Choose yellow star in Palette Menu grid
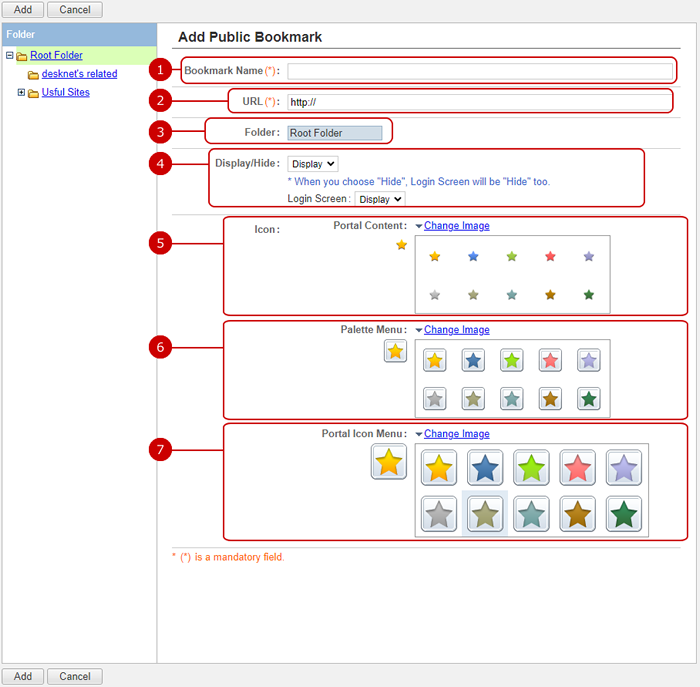This screenshot has height=687, width=700. [x=434, y=360]
